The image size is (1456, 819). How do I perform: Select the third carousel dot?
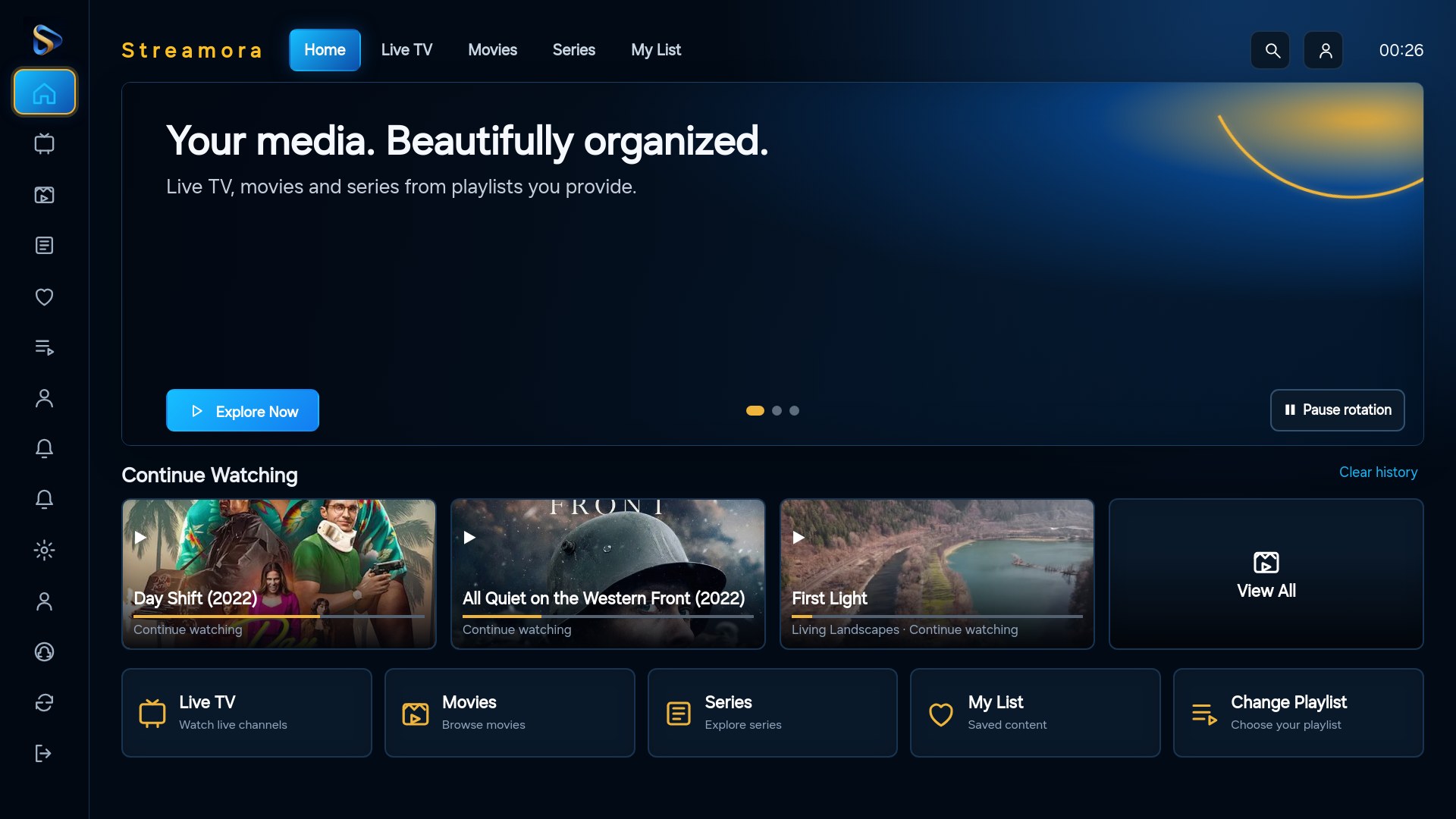[x=794, y=410]
